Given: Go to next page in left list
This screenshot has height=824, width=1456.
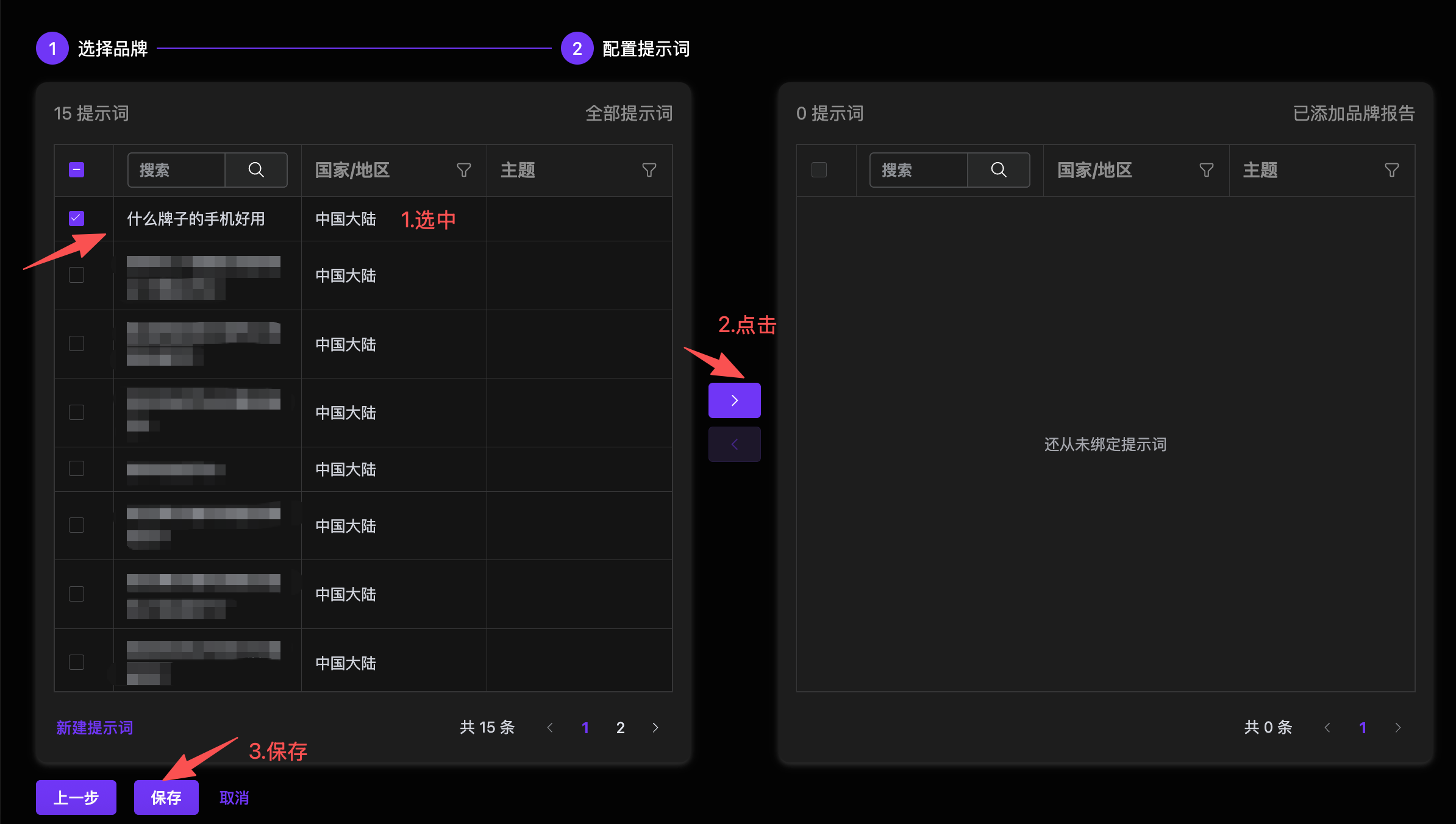Looking at the screenshot, I should [x=655, y=727].
